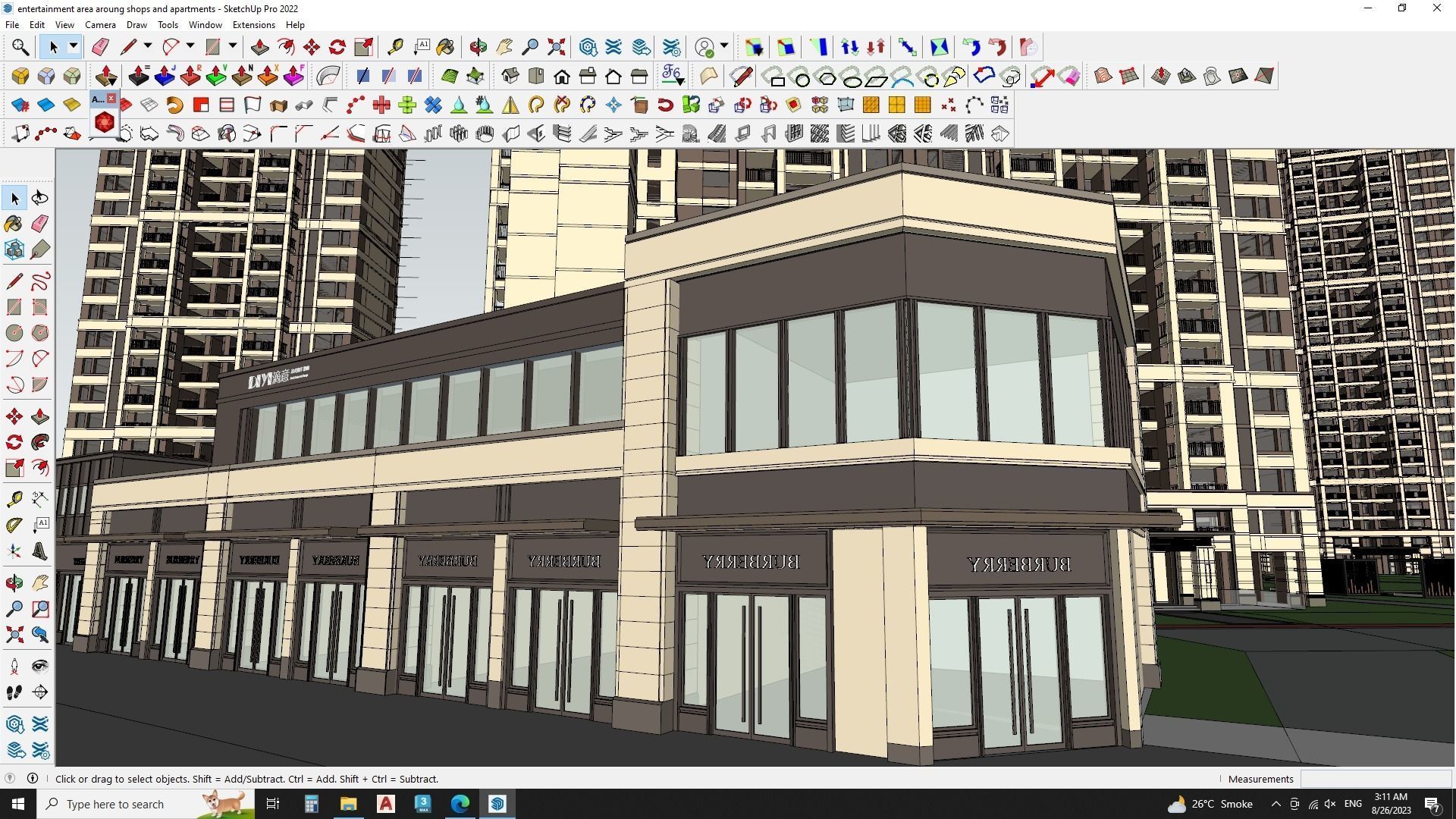The height and width of the screenshot is (819, 1456).
Task: Click Joint Push Pull icon marked J
Action: [x=165, y=77]
